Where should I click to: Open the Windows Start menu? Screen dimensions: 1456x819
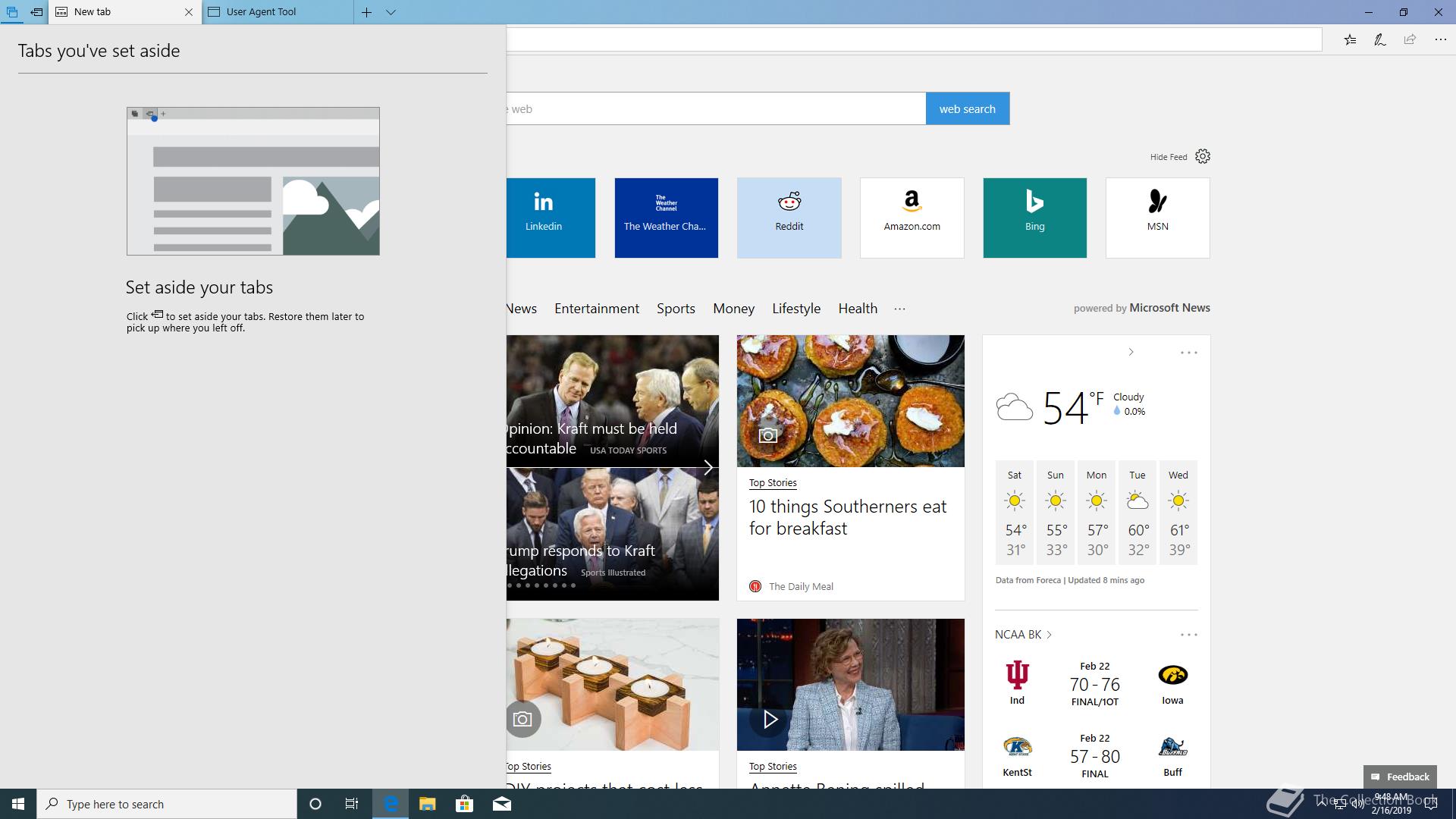pos(18,804)
